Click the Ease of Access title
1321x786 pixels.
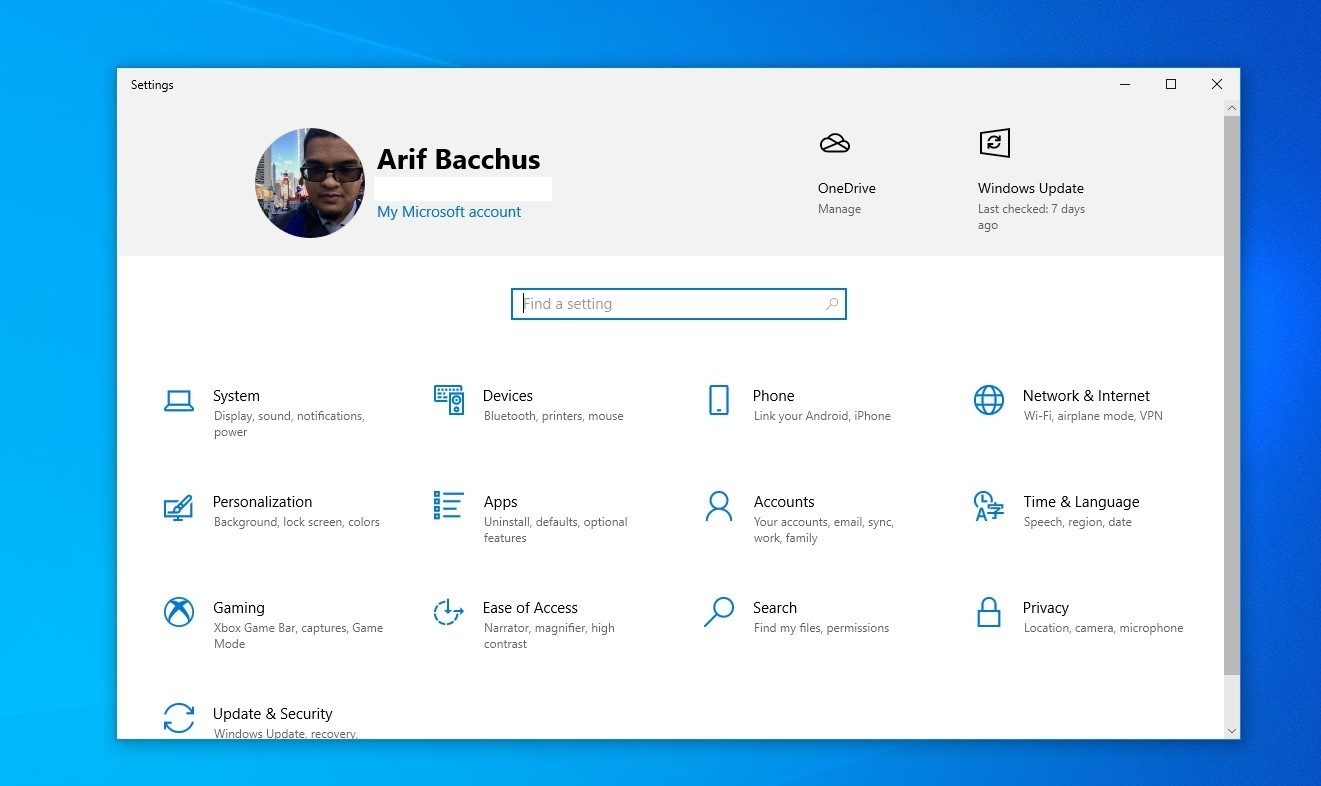click(x=530, y=608)
